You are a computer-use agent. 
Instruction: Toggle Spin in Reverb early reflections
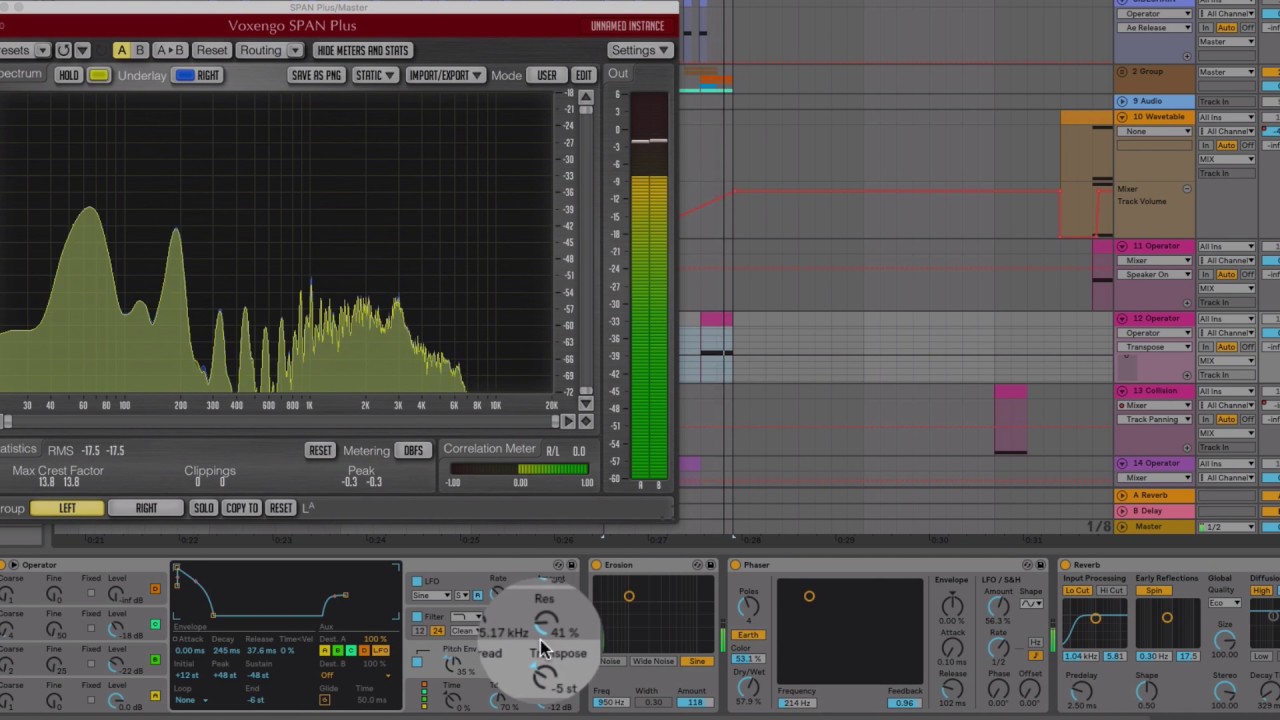tap(1154, 591)
